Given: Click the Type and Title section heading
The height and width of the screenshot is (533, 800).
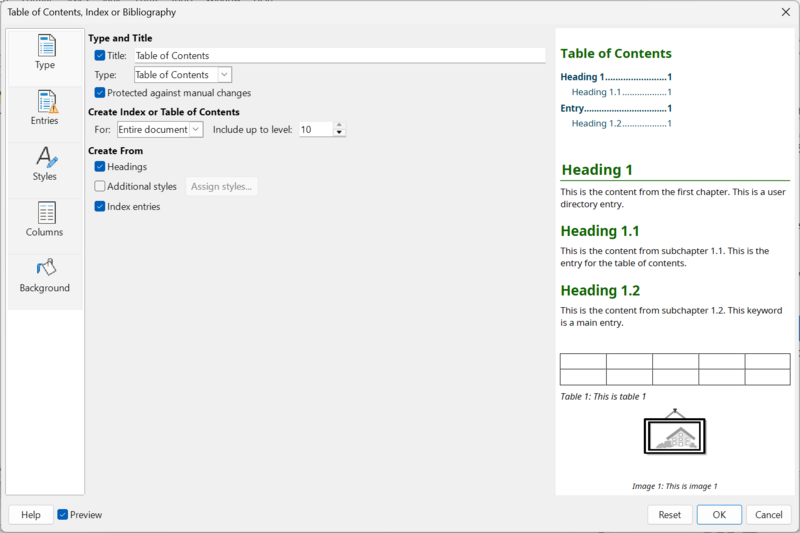Looking at the screenshot, I should coord(120,38).
